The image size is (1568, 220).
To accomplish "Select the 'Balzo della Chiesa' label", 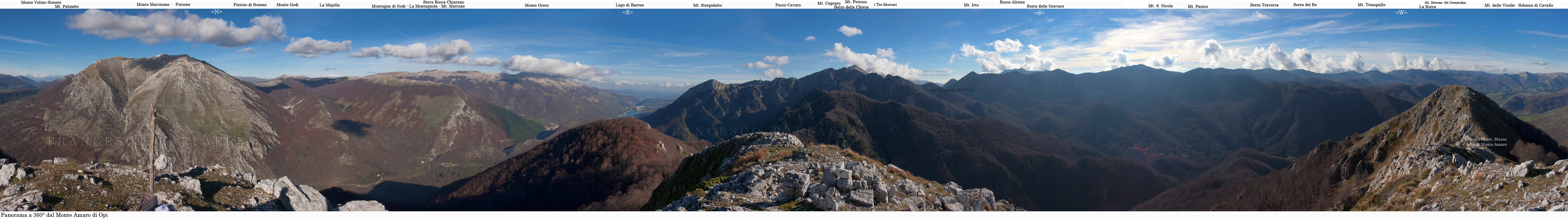I will [x=852, y=7].
